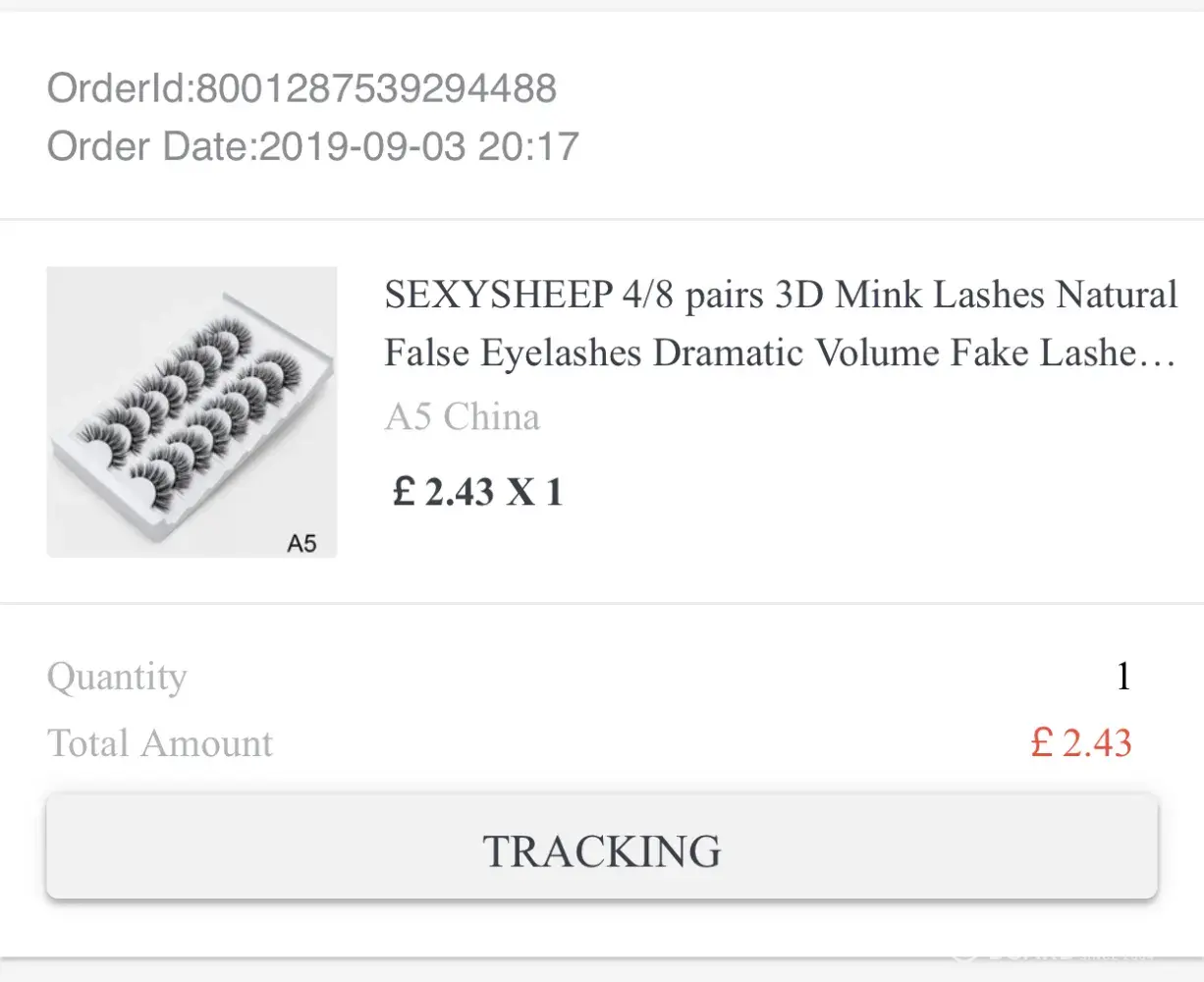Select the order ID number 8001287539294488
This screenshot has height=982, width=1204.
pyautogui.click(x=376, y=89)
